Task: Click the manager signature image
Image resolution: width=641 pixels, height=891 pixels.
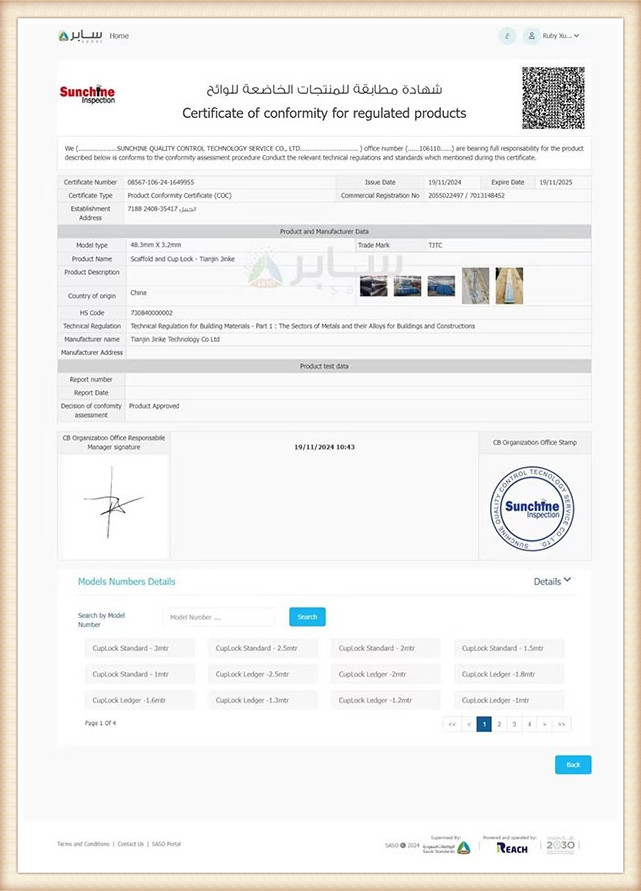Action: [x=113, y=503]
